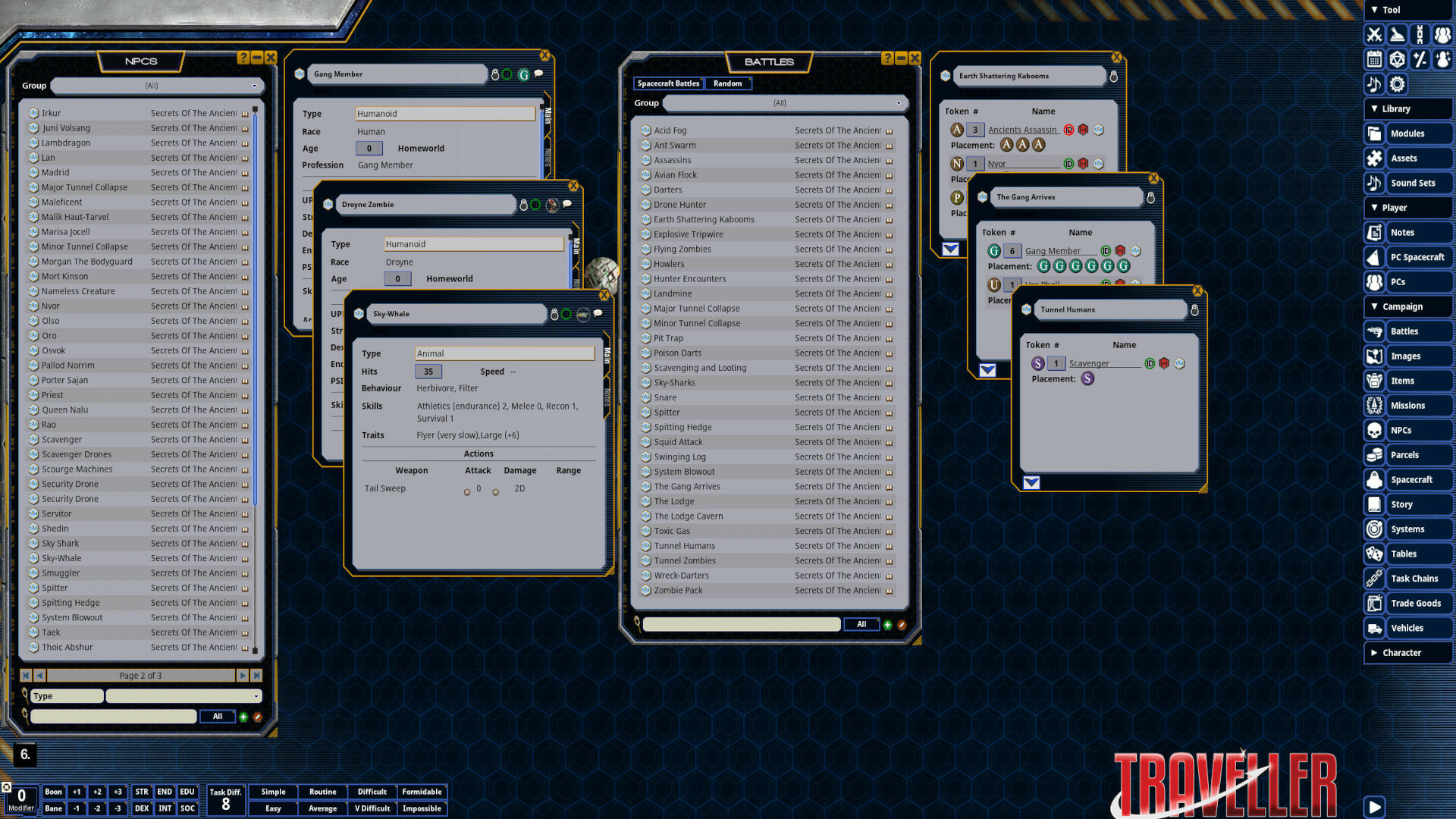The width and height of the screenshot is (1456, 819).
Task: Open Sound Sets from the Library sidebar
Action: coord(1414,183)
